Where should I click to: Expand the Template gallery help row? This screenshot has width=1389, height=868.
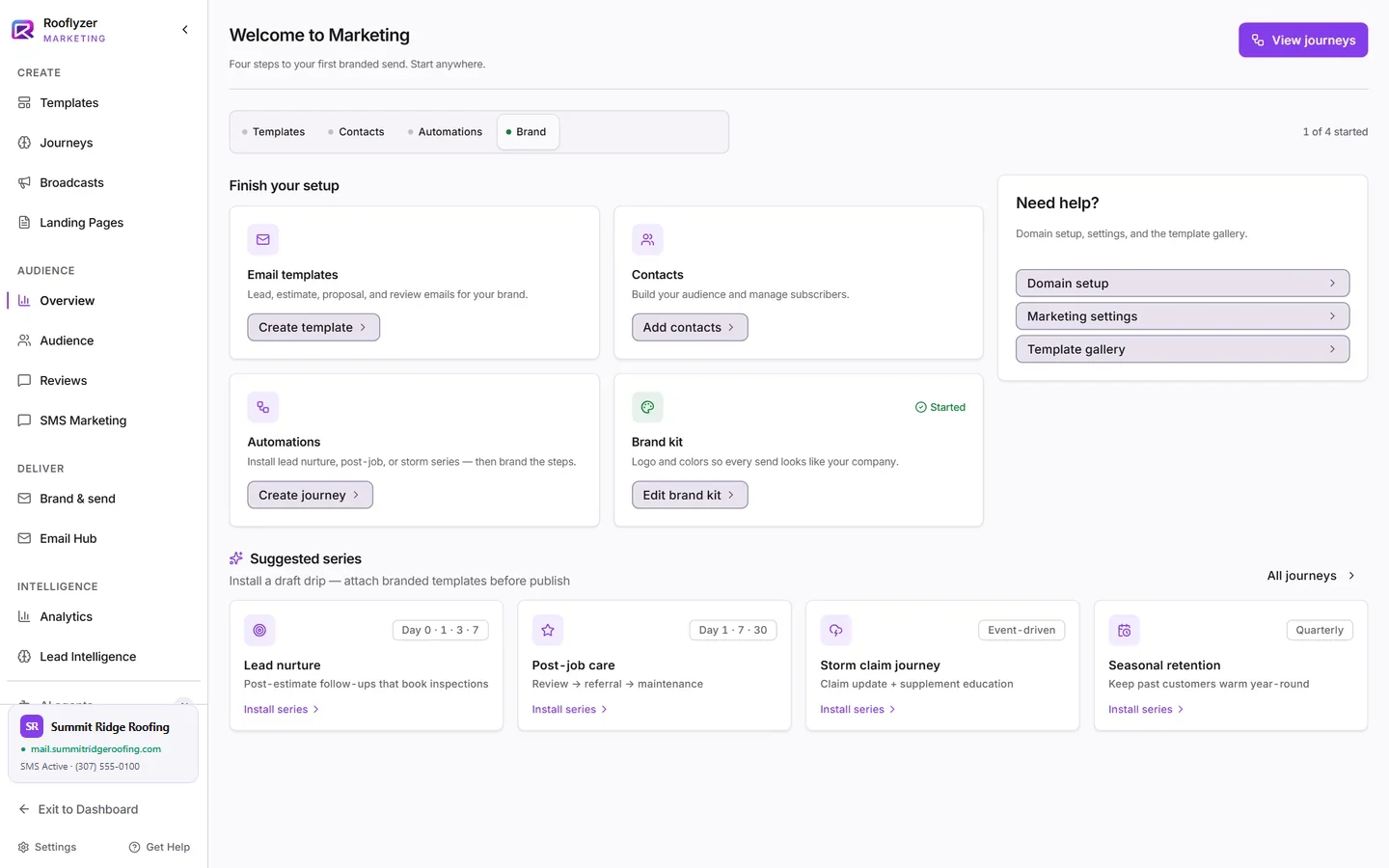pos(1183,348)
